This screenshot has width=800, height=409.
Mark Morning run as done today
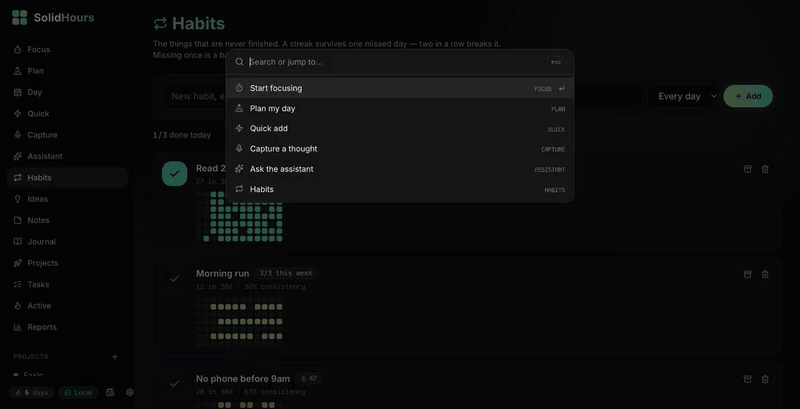click(x=174, y=278)
